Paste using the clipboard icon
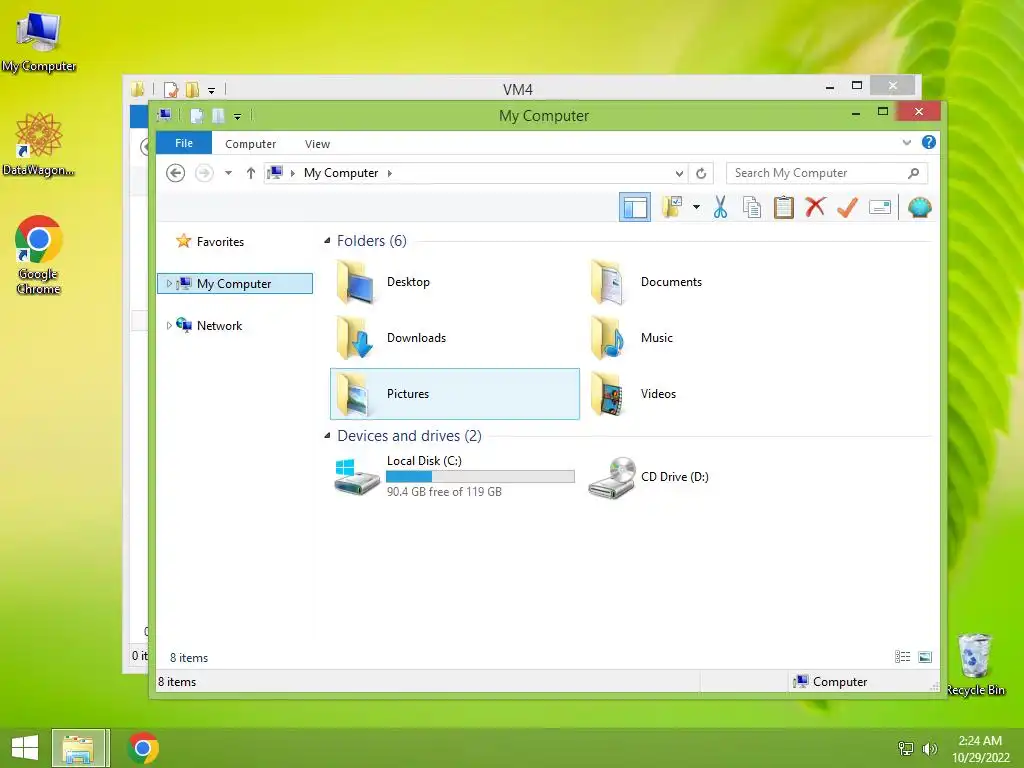This screenshot has width=1024, height=768. [783, 208]
